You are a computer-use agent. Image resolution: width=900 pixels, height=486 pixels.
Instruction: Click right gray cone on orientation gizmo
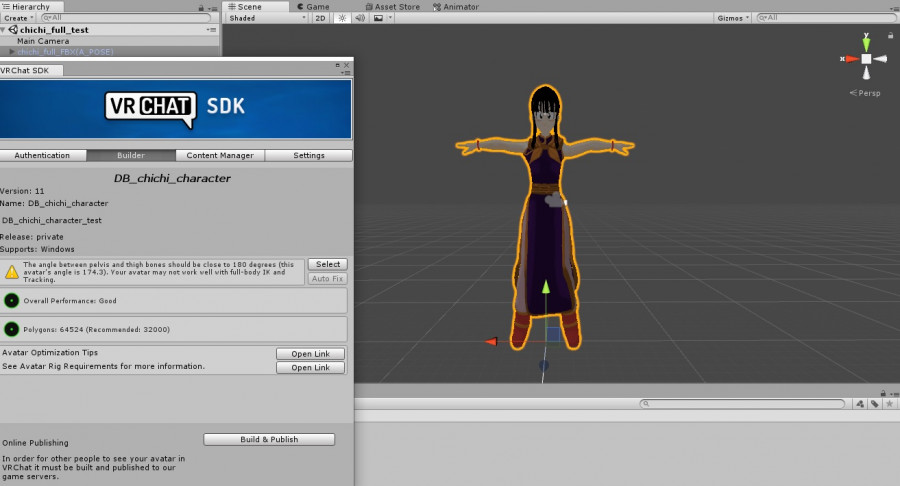coord(880,59)
